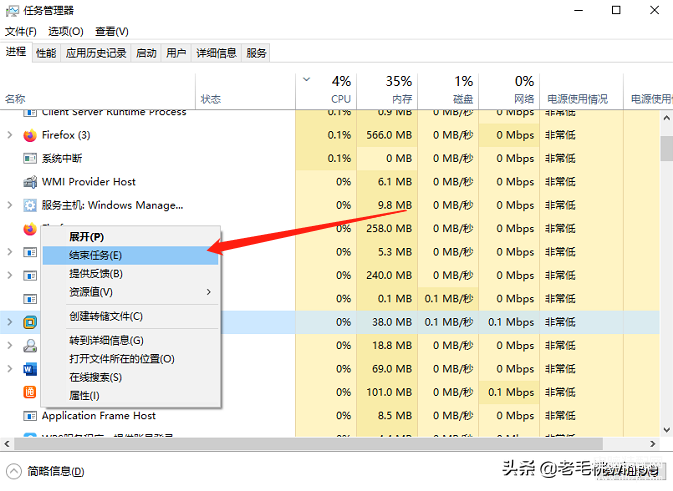This screenshot has width=673, height=491.
Task: Choose 展开(P) in context menu
Action: pyautogui.click(x=130, y=237)
